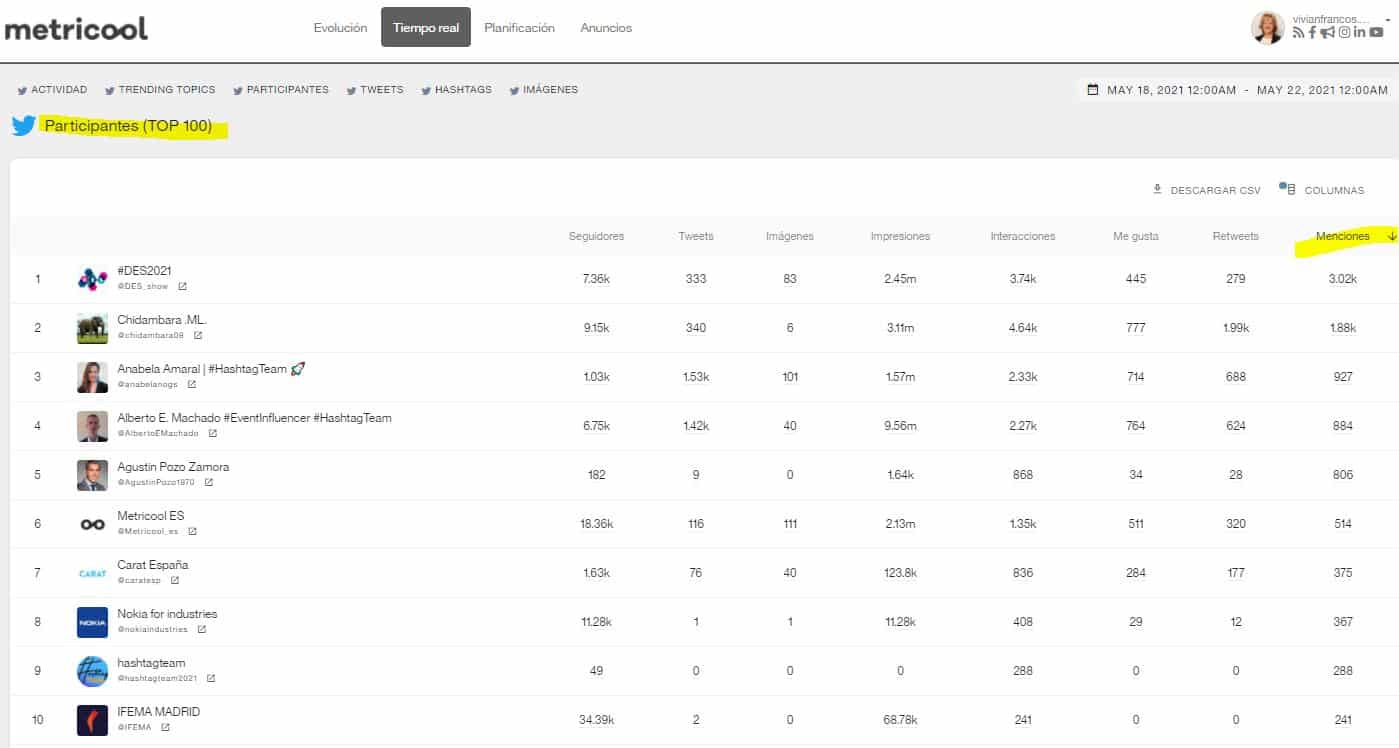Click Alberto E. Machado's profile picture
The height and width of the screenshot is (748, 1399).
92,426
